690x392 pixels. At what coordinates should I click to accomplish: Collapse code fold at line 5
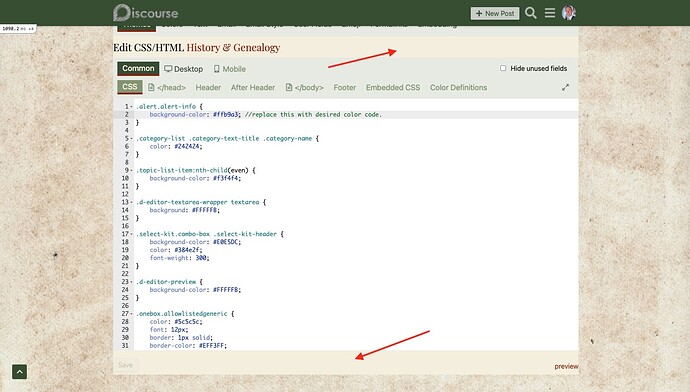[x=131, y=139]
